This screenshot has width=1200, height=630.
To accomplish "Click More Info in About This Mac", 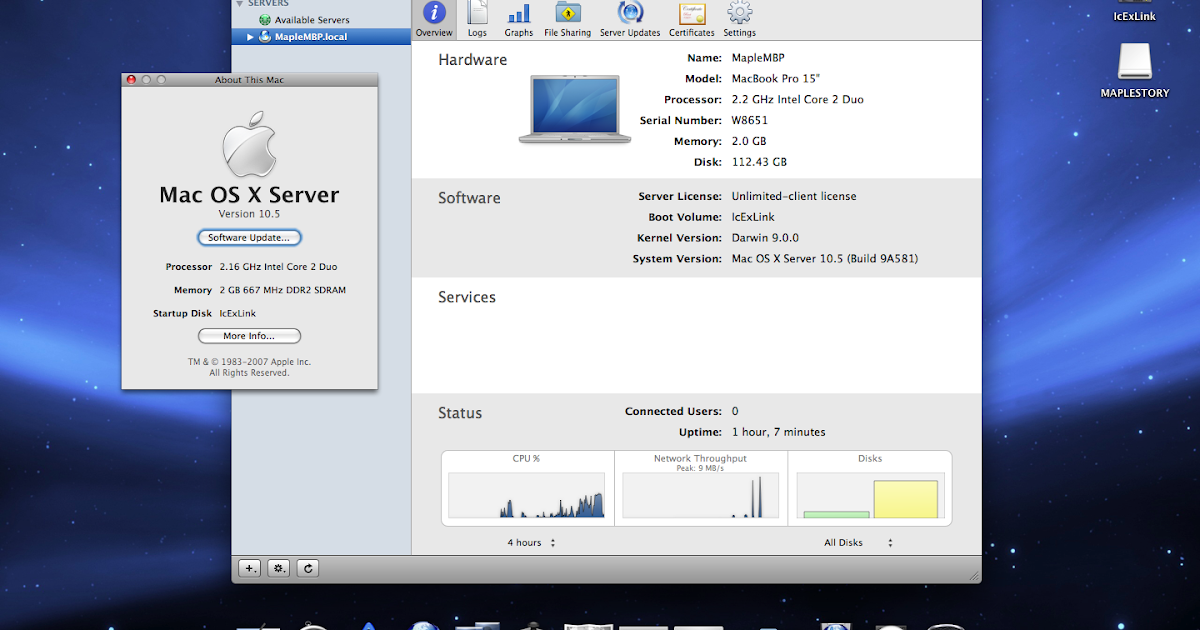I will point(248,335).
